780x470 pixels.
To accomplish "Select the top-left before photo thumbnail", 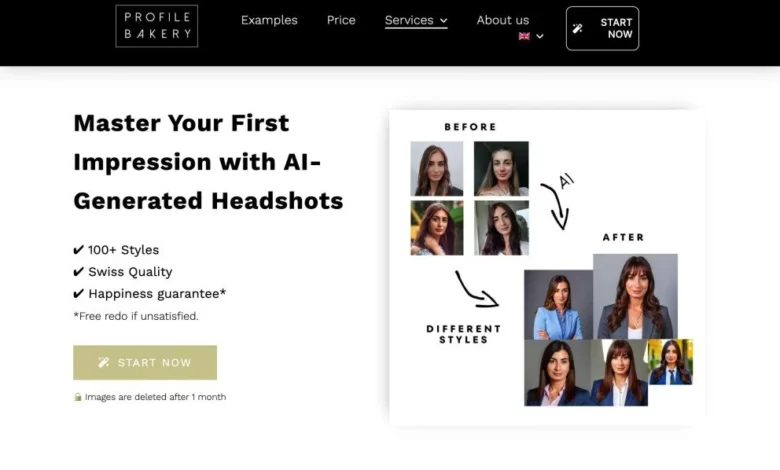I will [x=437, y=169].
